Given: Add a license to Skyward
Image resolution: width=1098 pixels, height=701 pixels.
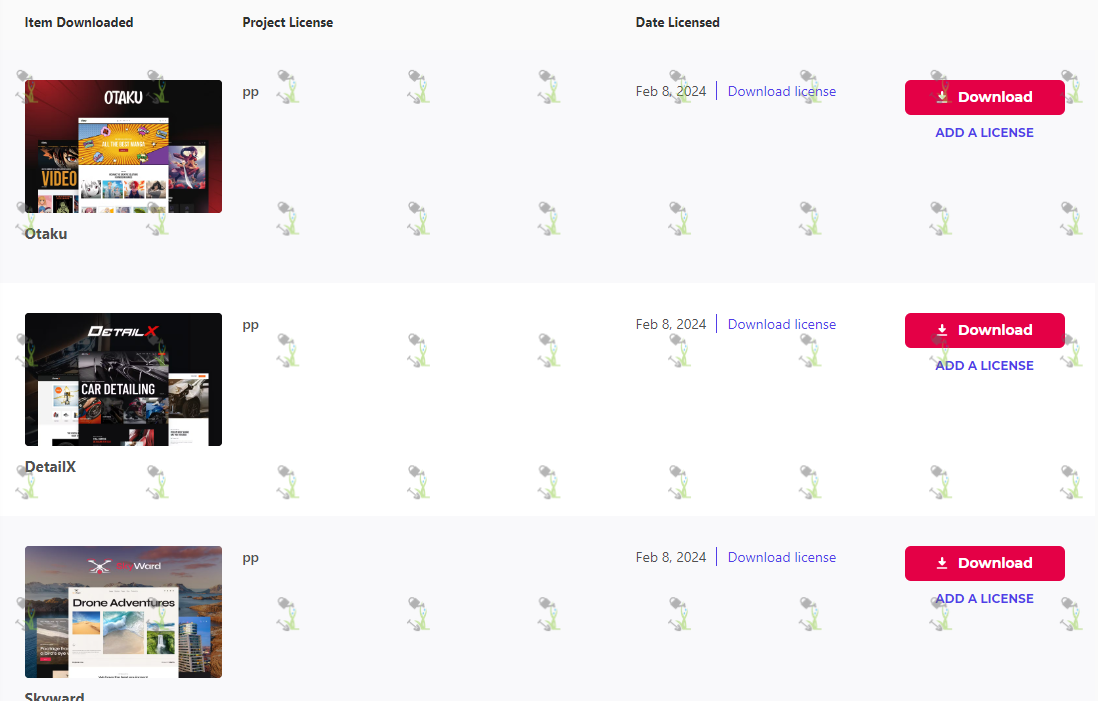Looking at the screenshot, I should [x=984, y=599].
